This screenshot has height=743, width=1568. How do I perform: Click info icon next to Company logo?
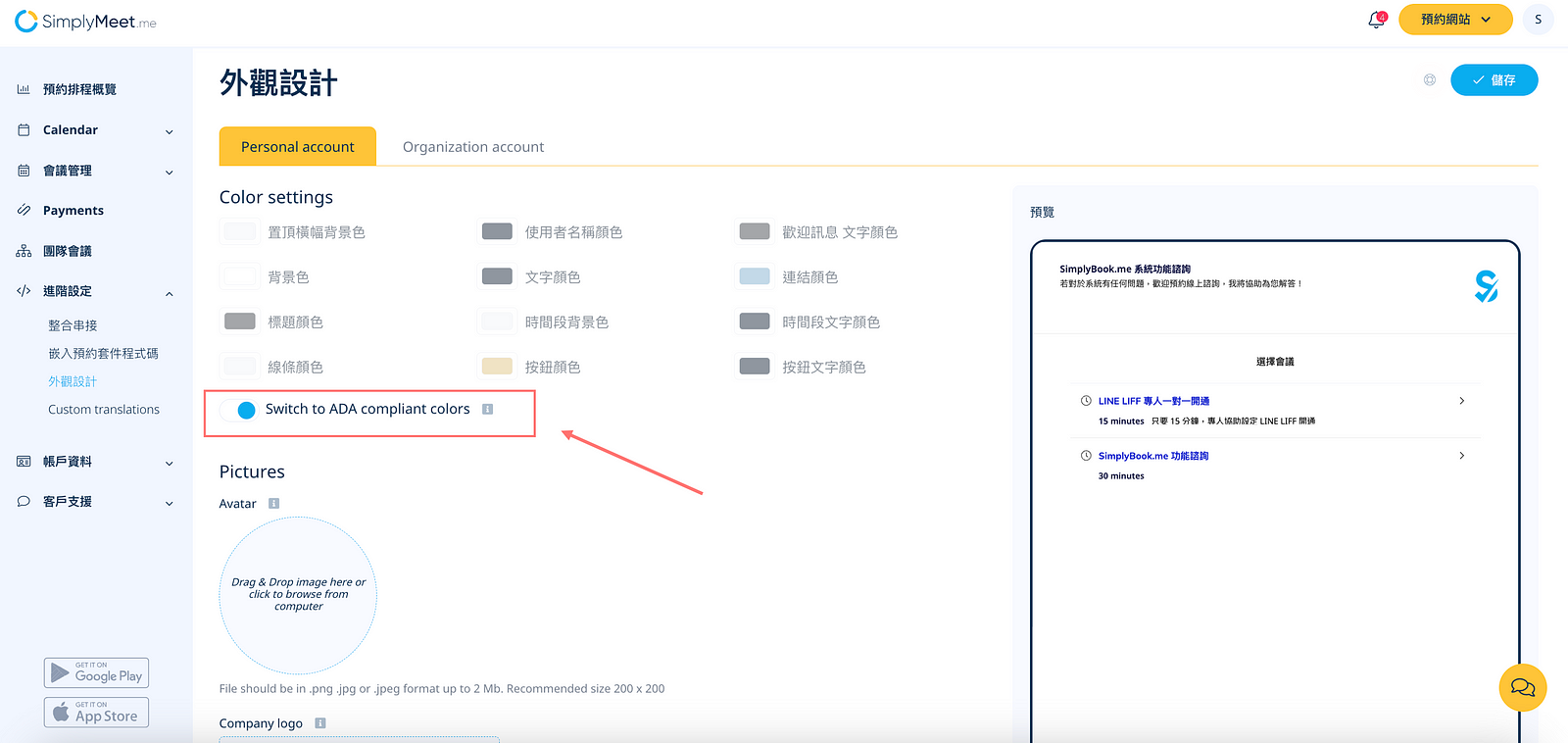(x=319, y=723)
